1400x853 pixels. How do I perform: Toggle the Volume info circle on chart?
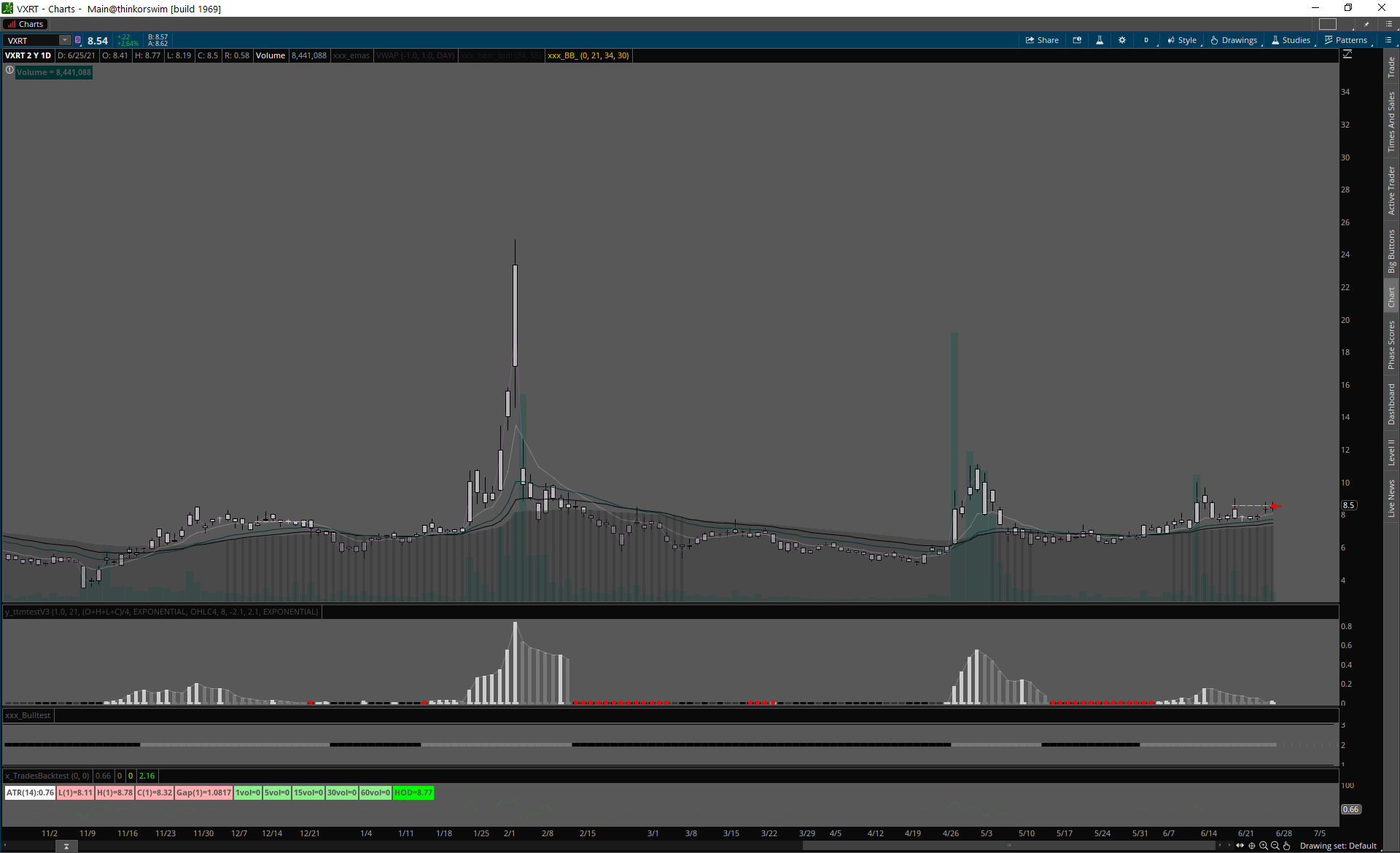pos(9,71)
